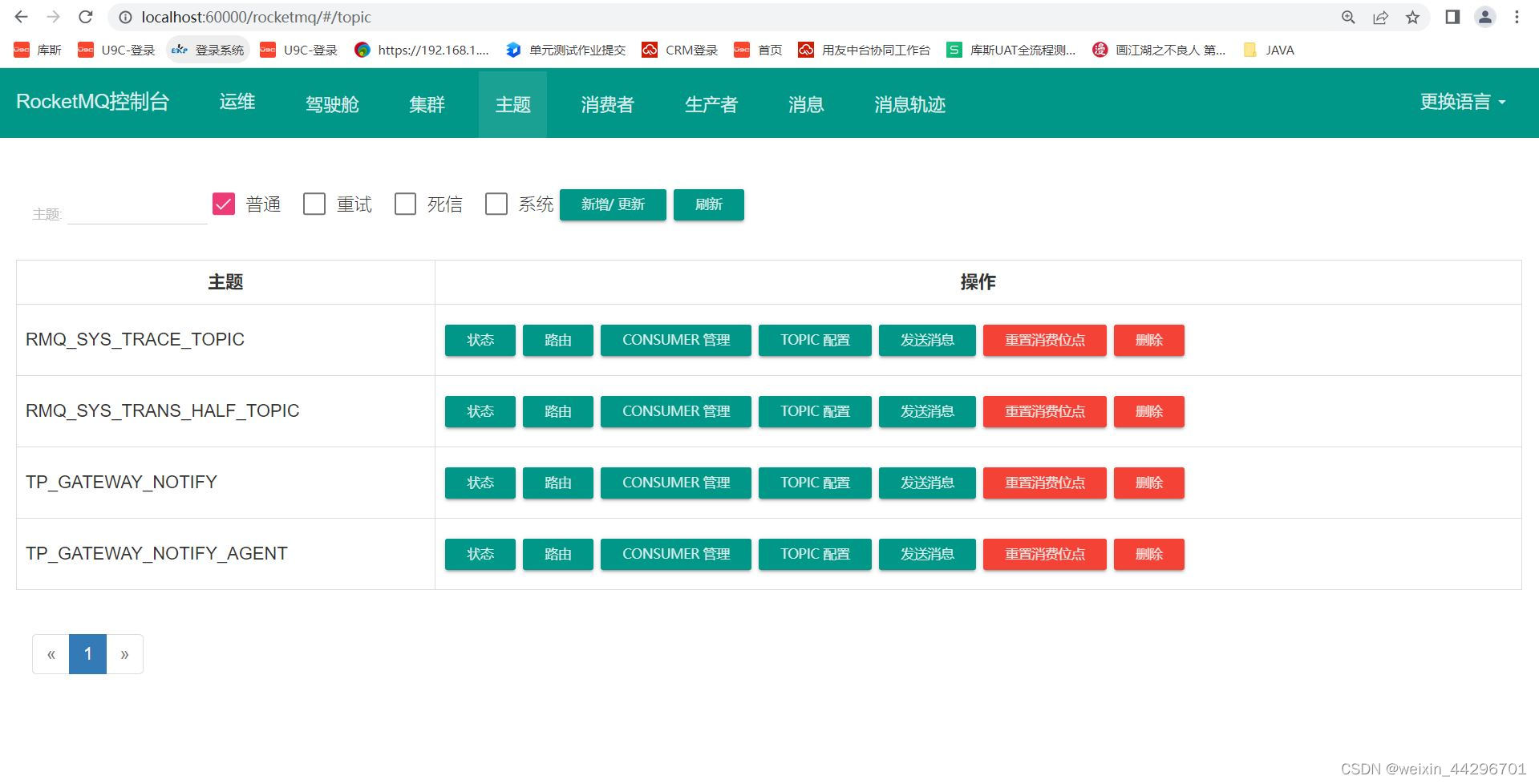
Task: Open the 登录系统 bookmark
Action: coord(209,50)
